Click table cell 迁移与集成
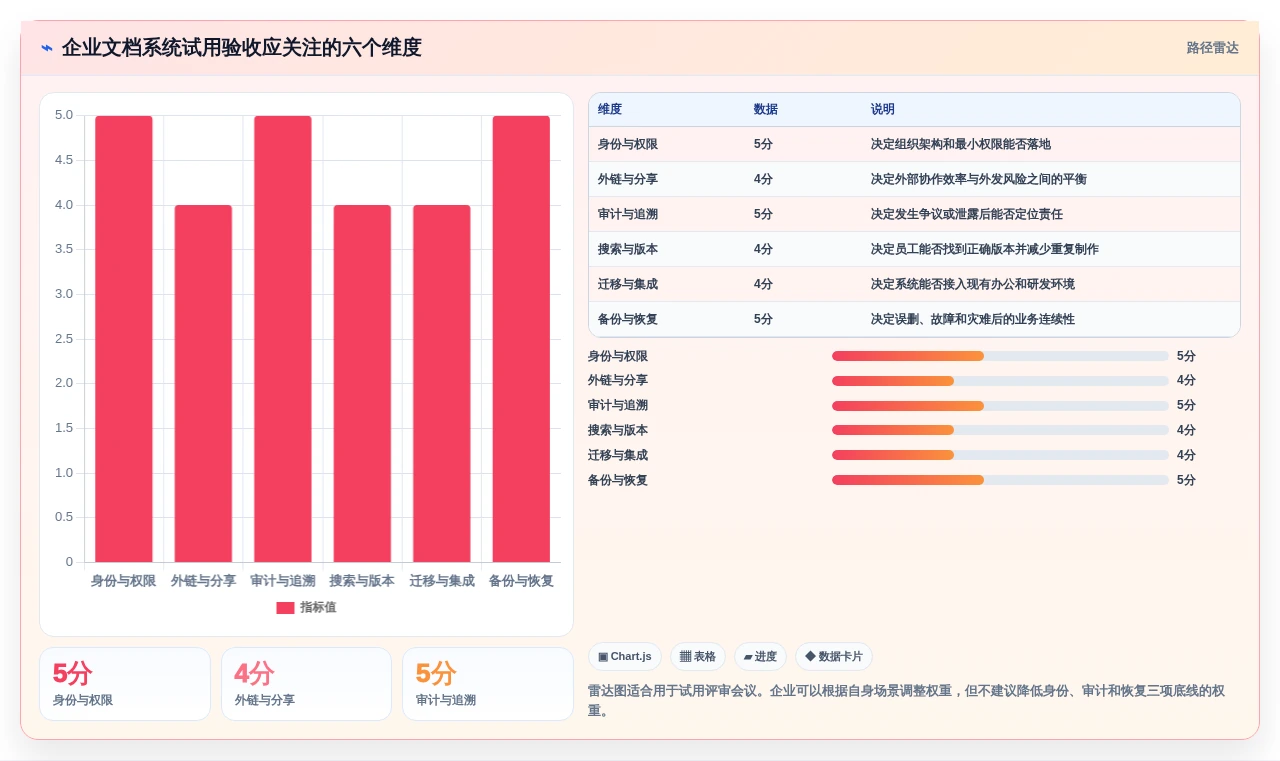The height and width of the screenshot is (761, 1280). pyautogui.click(x=628, y=284)
